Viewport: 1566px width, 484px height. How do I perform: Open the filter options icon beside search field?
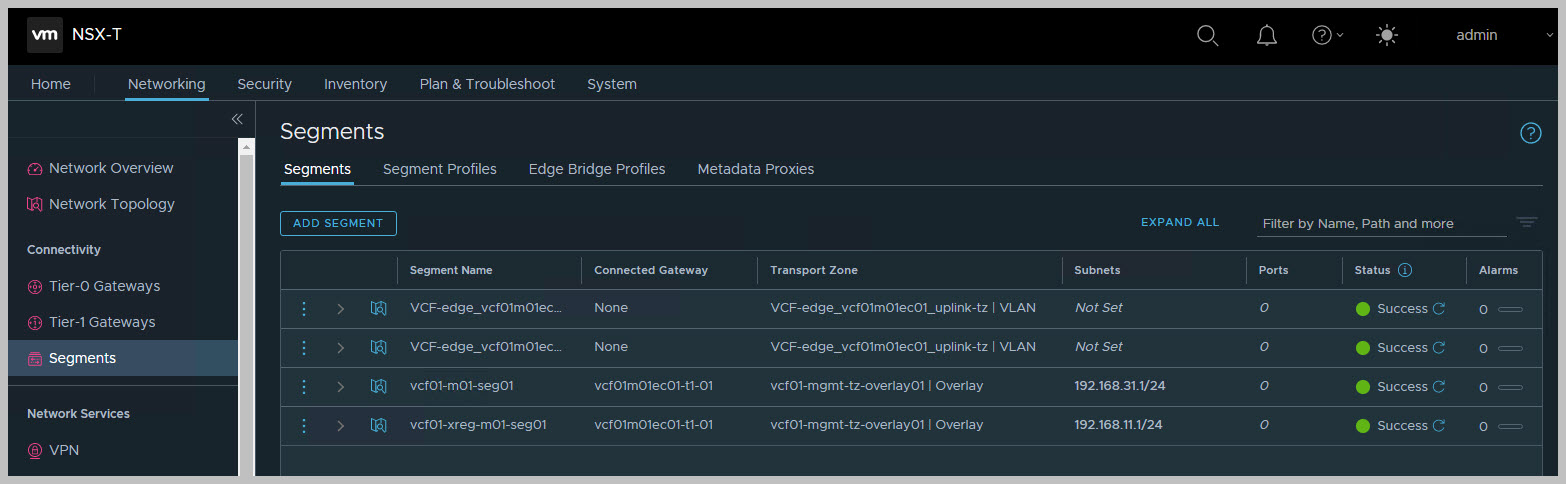click(x=1526, y=222)
